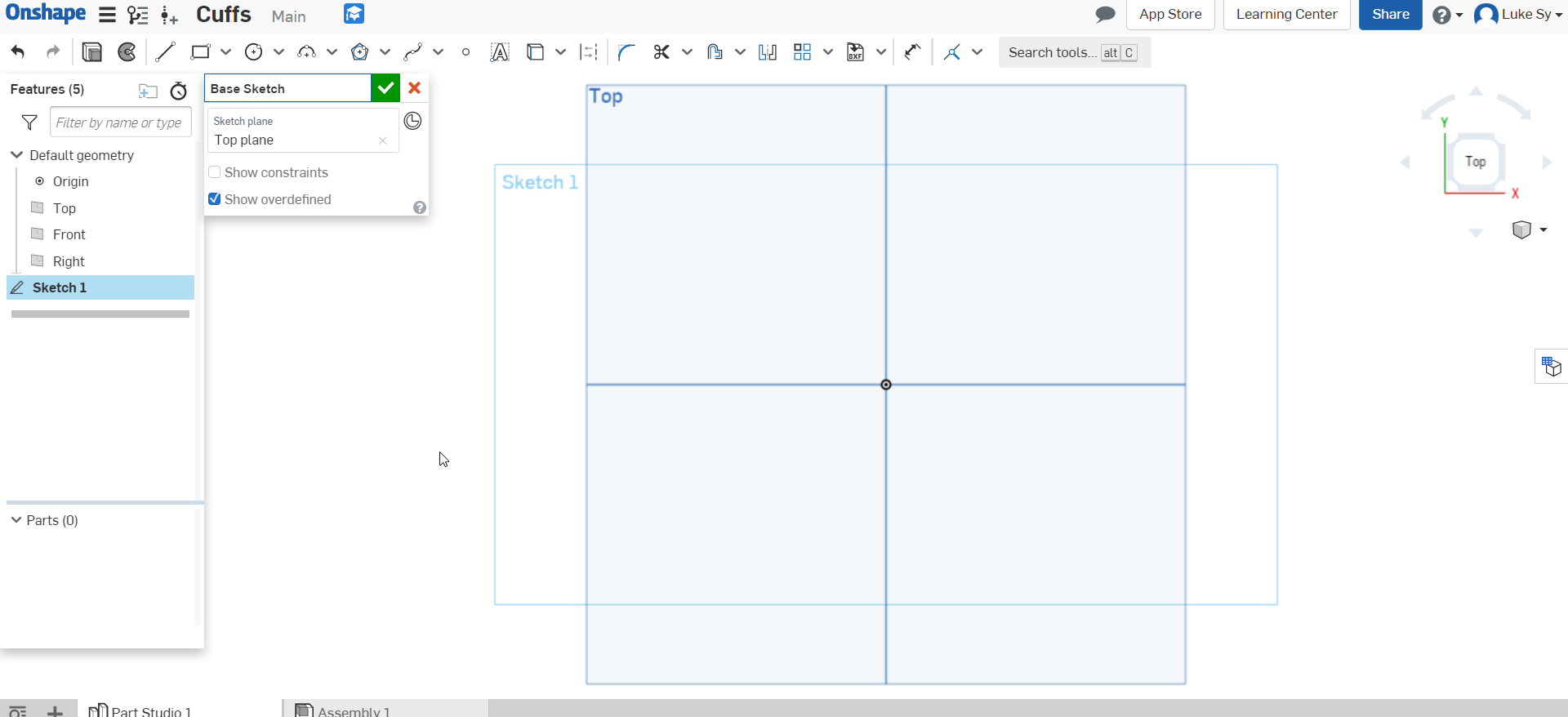Open the Onshape main hamburger menu

107,15
